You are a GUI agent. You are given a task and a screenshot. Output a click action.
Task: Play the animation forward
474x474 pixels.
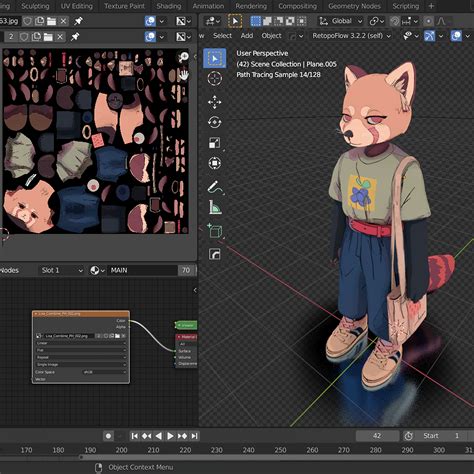coord(170,436)
